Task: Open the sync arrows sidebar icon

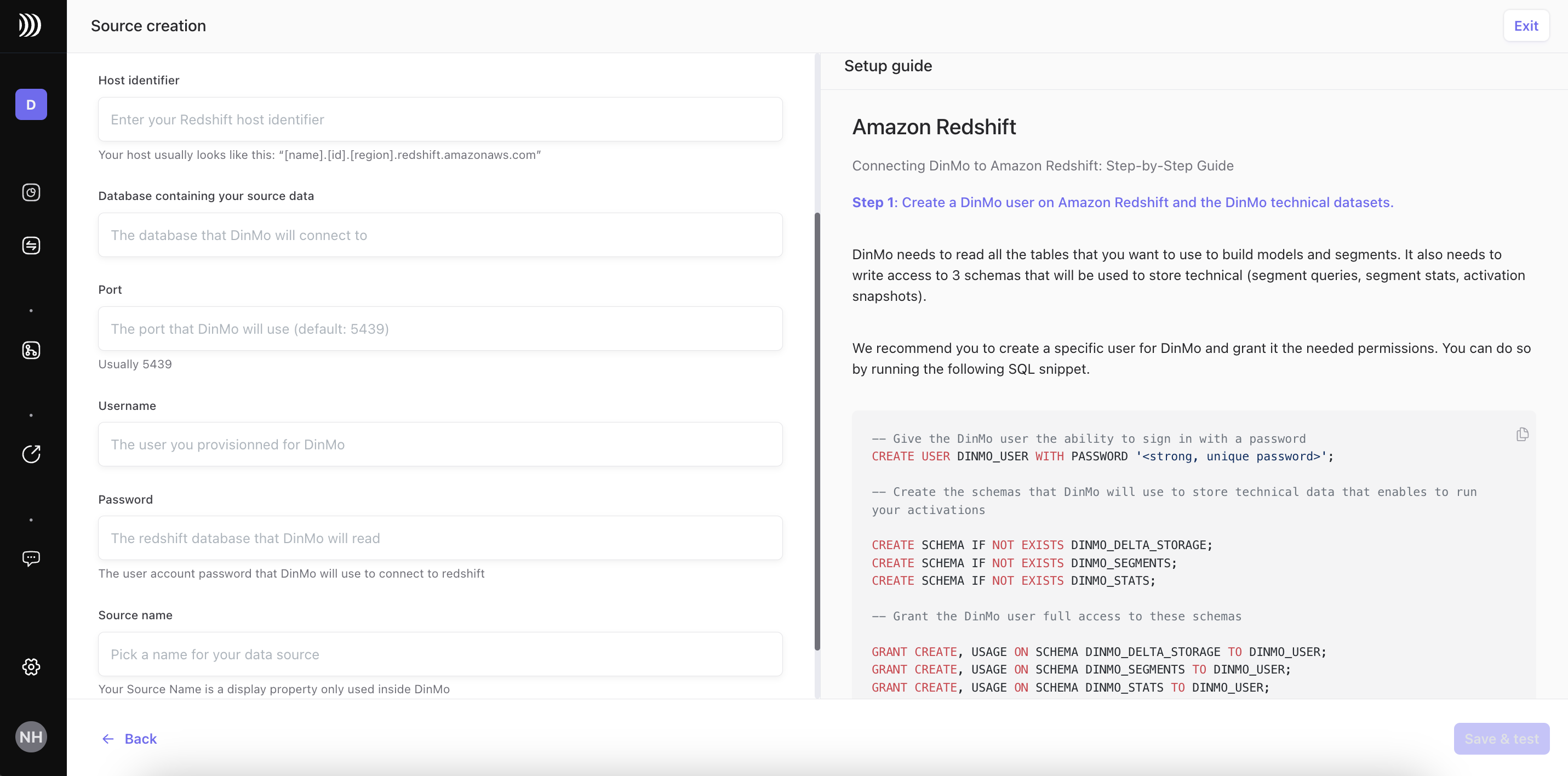Action: [31, 246]
